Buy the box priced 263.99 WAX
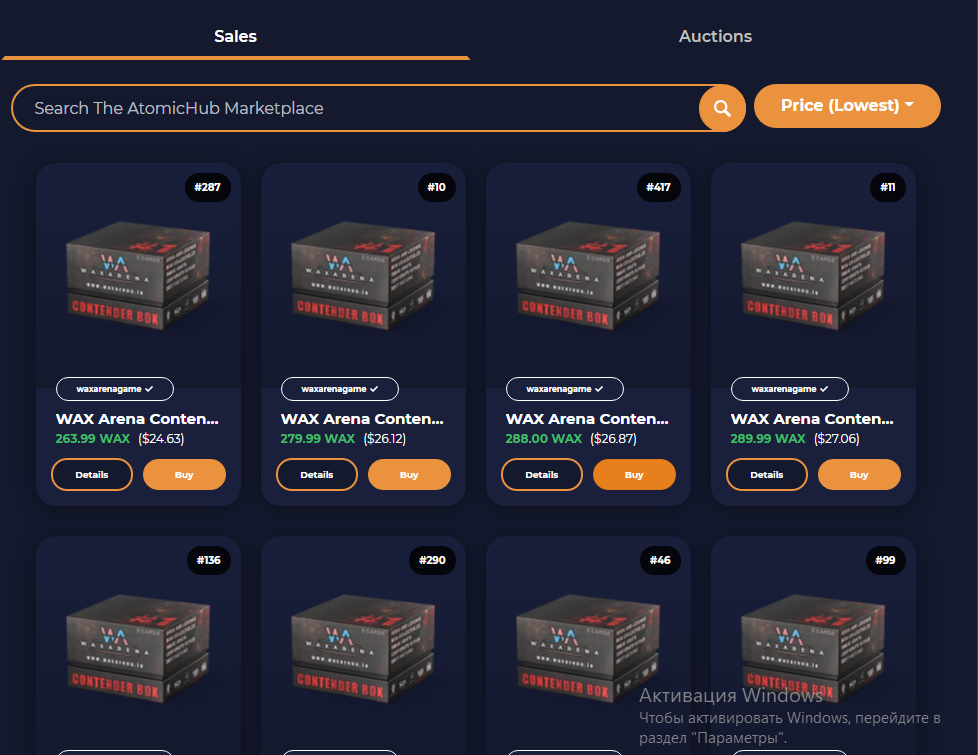This screenshot has height=755, width=978. coord(184,475)
